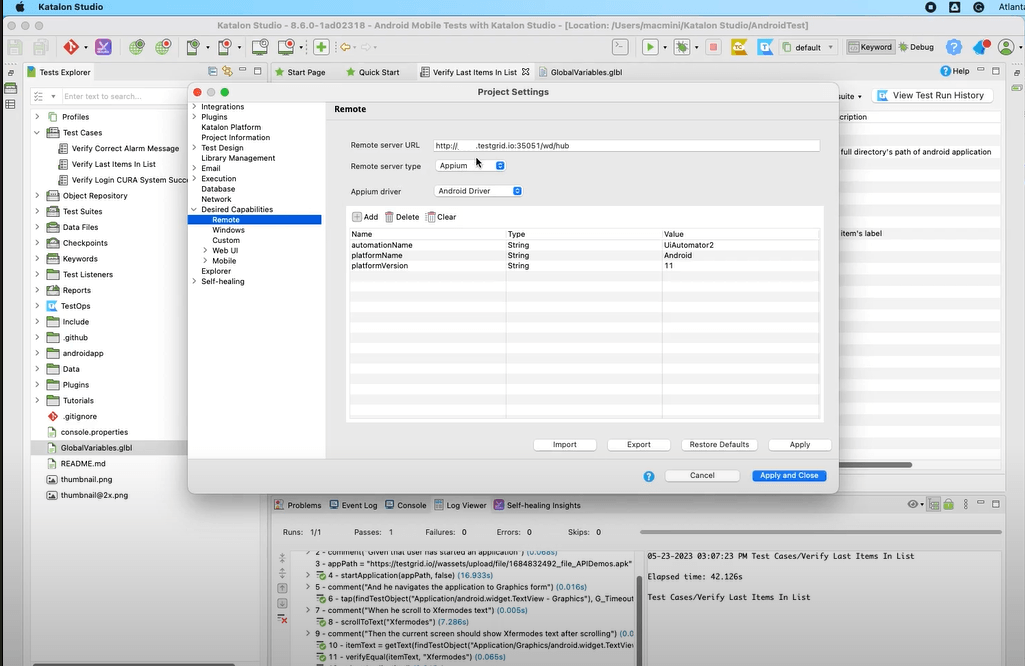Click the Record Mobile phone icon
1025x666 pixels.
point(224,47)
